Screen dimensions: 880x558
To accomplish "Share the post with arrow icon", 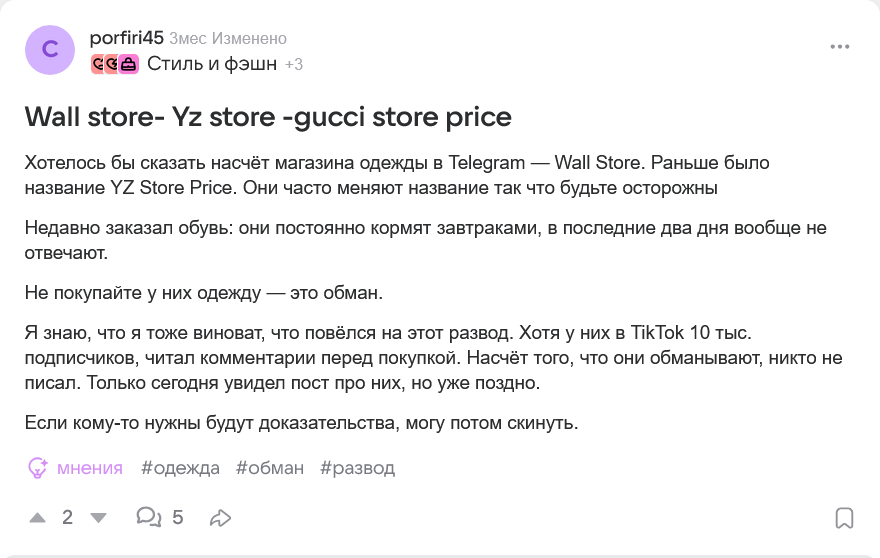I will click(x=220, y=518).
